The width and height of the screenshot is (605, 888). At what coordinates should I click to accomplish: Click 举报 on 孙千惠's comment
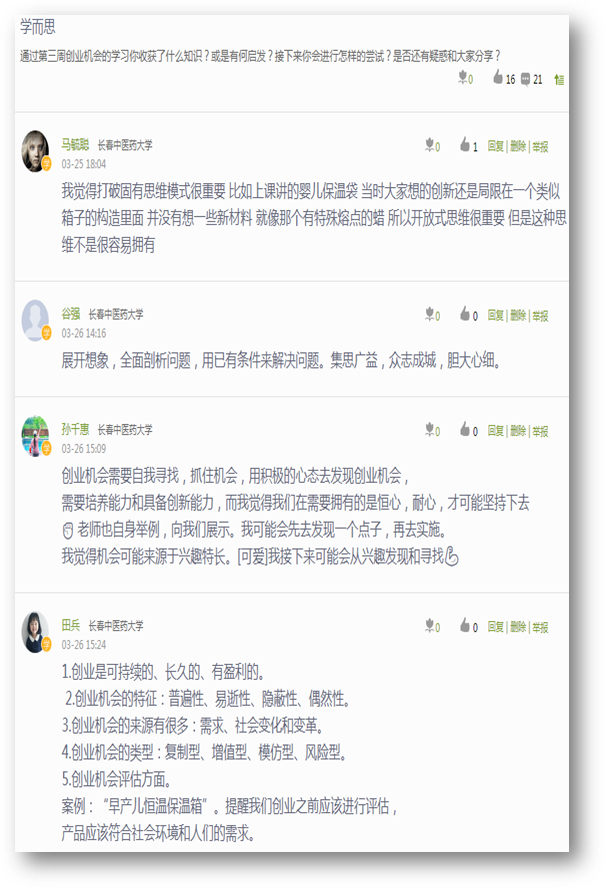pyautogui.click(x=540, y=431)
